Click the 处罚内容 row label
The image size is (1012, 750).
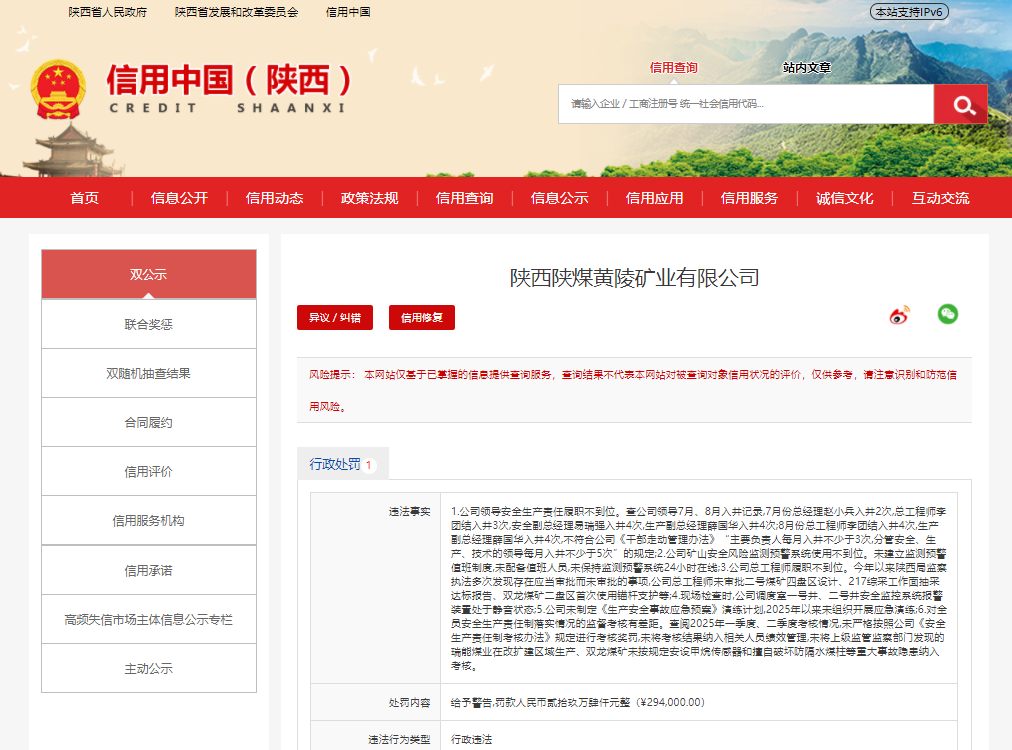click(x=409, y=702)
